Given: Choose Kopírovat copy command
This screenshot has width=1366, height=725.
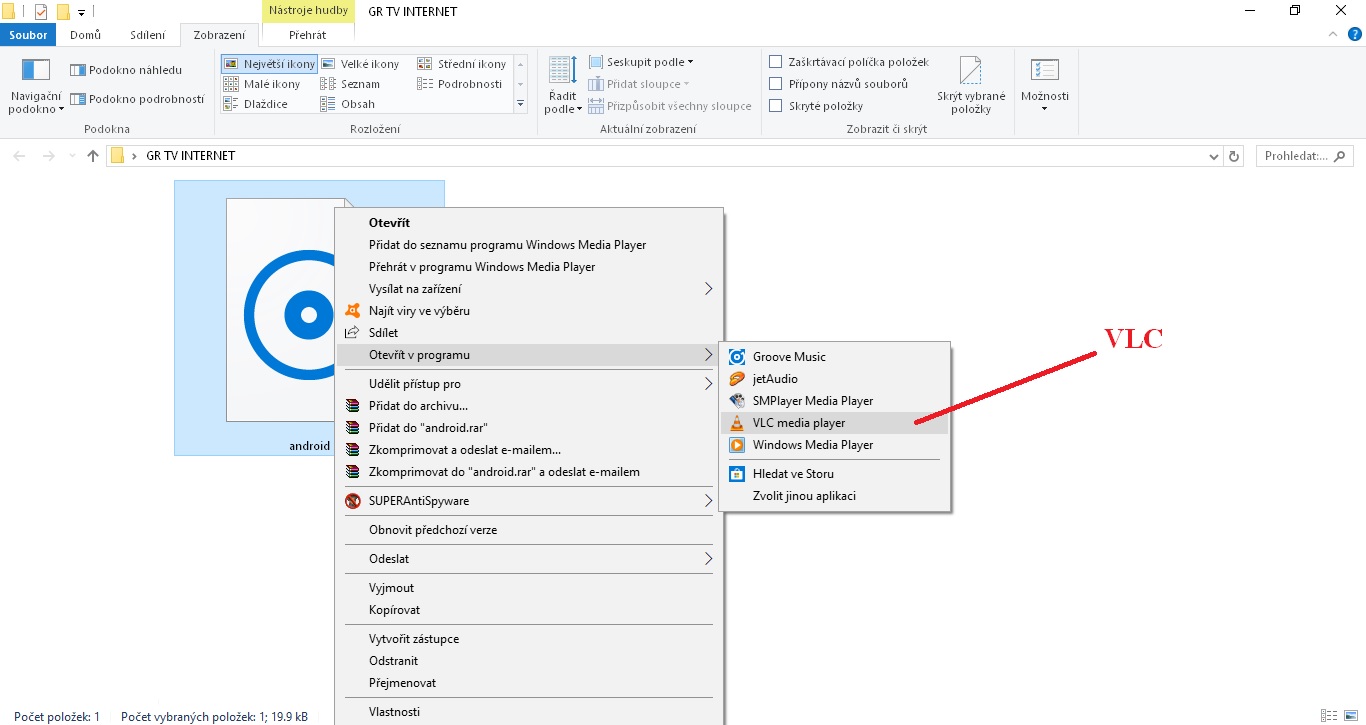Looking at the screenshot, I should (x=528, y=610).
